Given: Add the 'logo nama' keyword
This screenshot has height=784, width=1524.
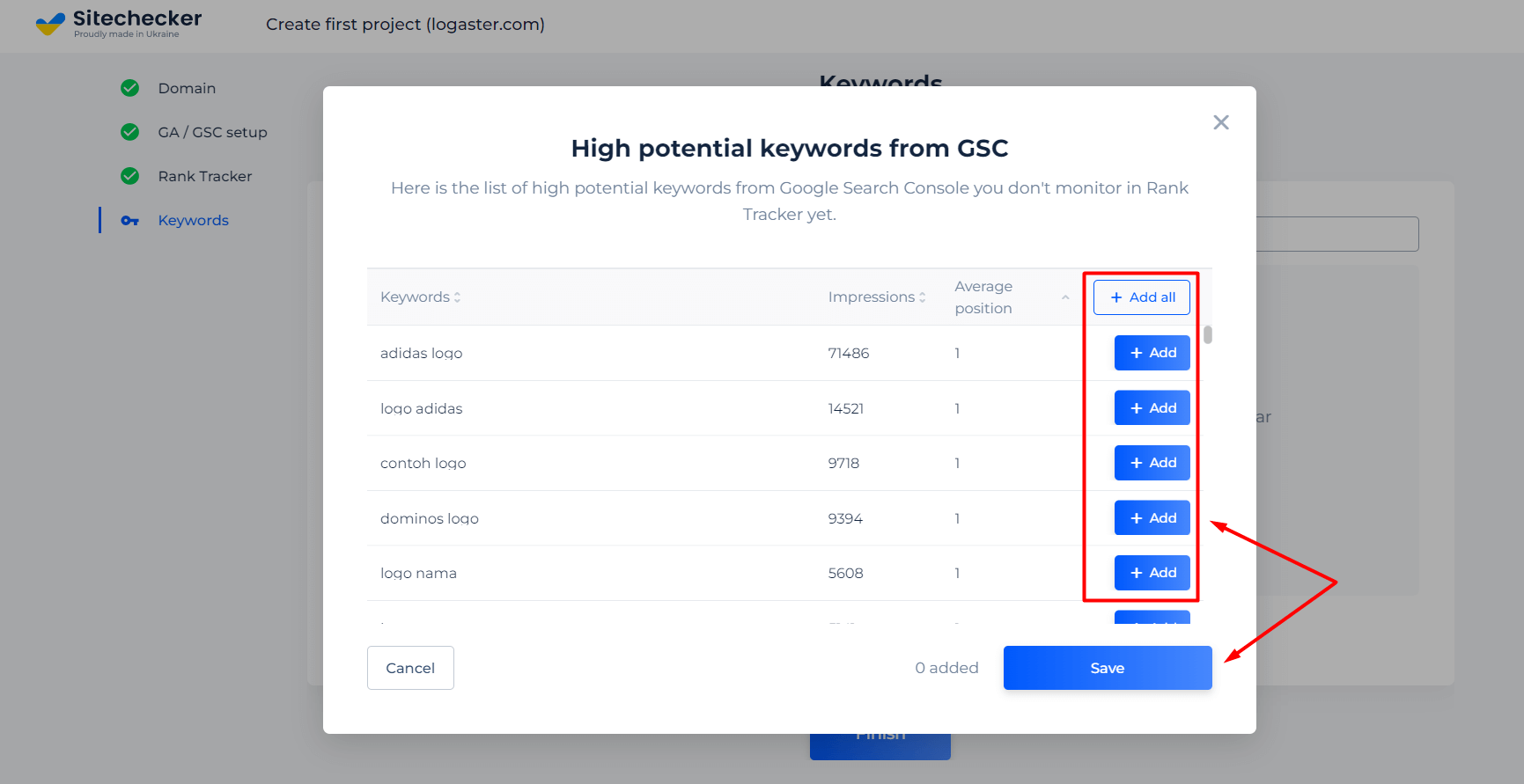Looking at the screenshot, I should 1152,573.
